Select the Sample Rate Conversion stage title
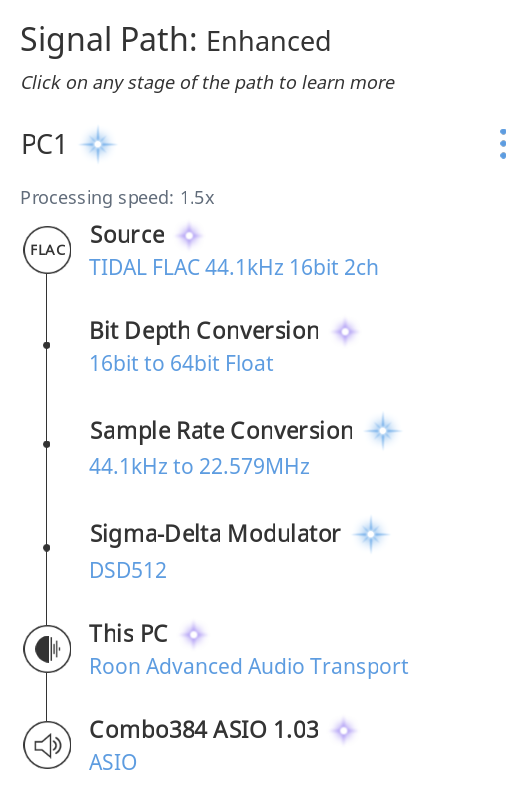 [x=221, y=431]
